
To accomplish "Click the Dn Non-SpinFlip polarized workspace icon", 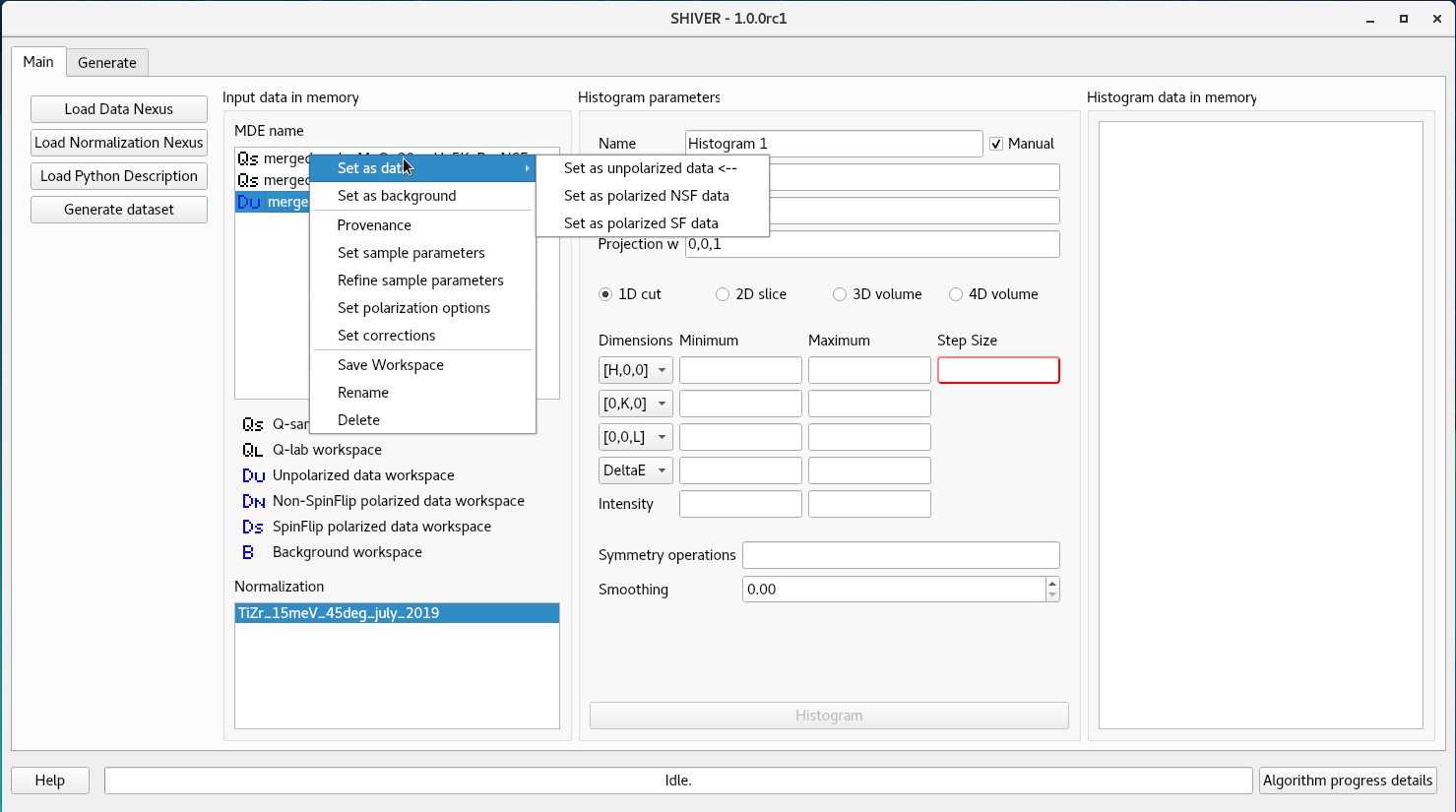I will click(x=252, y=501).
